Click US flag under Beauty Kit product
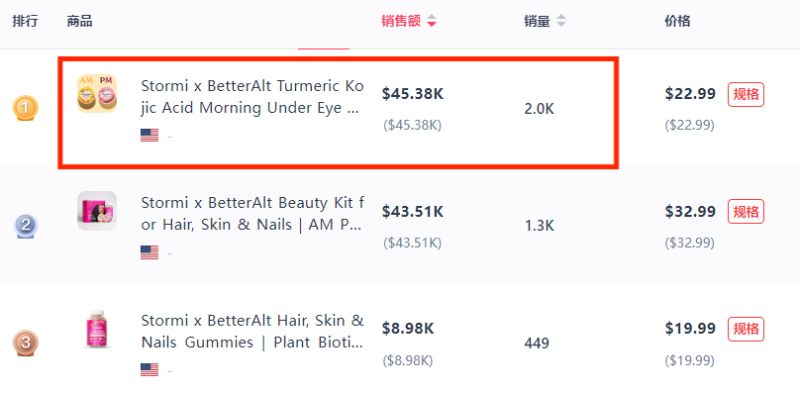The image size is (800, 394). tap(149, 253)
